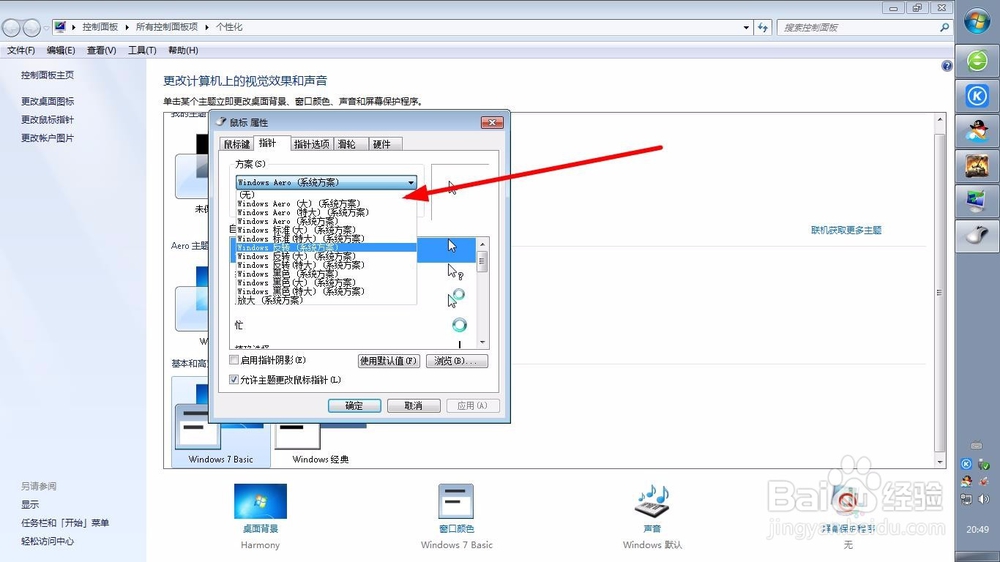Choose (无) in the scheme list
This screenshot has height=562, width=1000.
pyautogui.click(x=246, y=195)
